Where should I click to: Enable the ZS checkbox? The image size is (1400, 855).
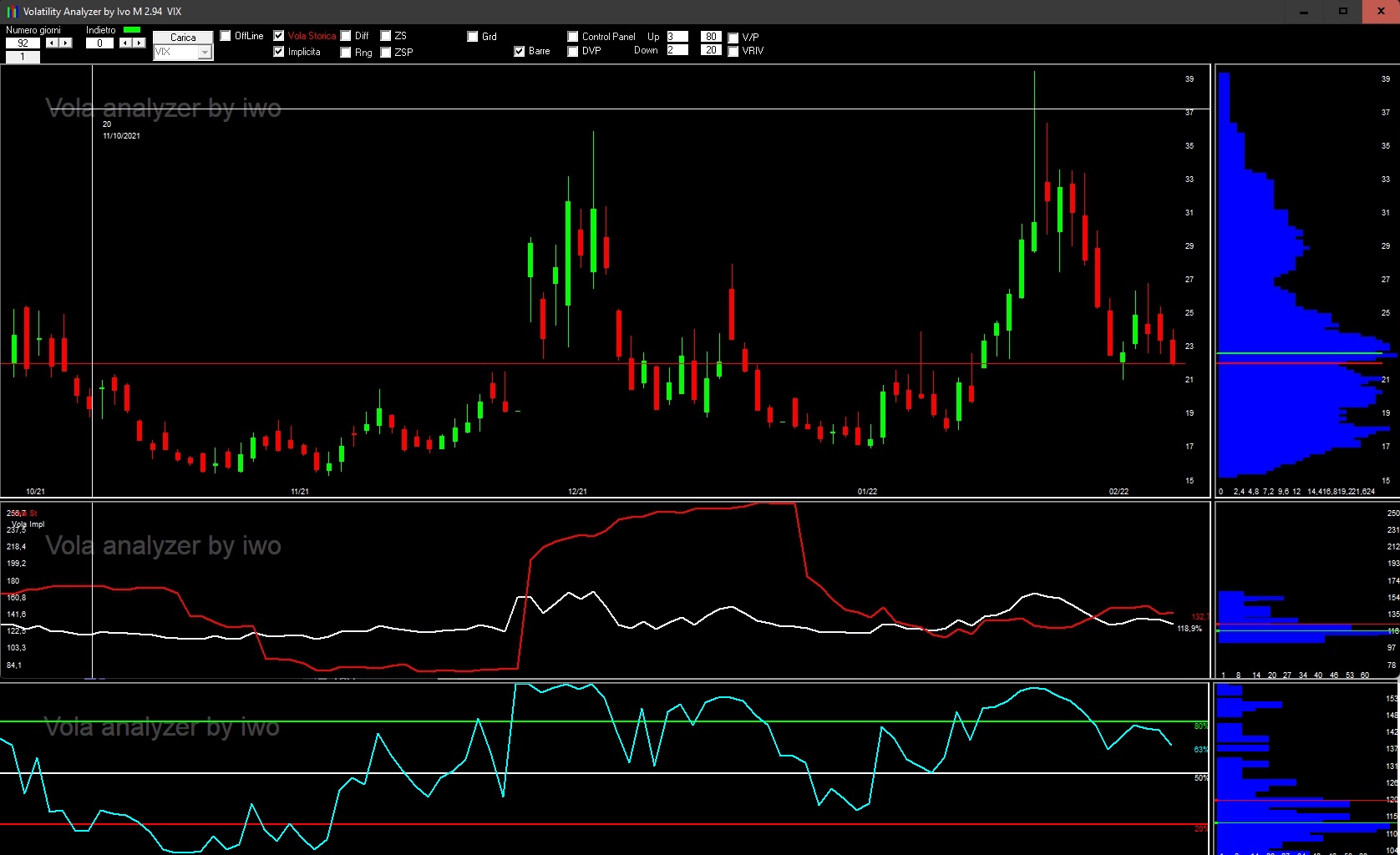386,36
